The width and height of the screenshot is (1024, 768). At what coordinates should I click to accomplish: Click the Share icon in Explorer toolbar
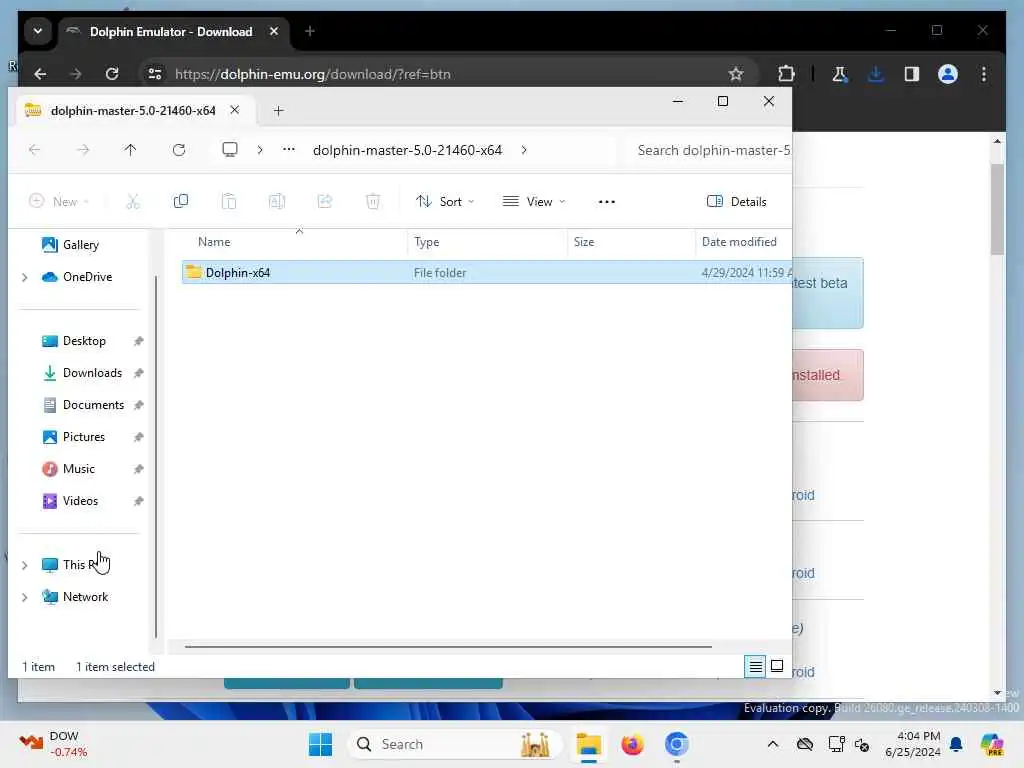325,201
